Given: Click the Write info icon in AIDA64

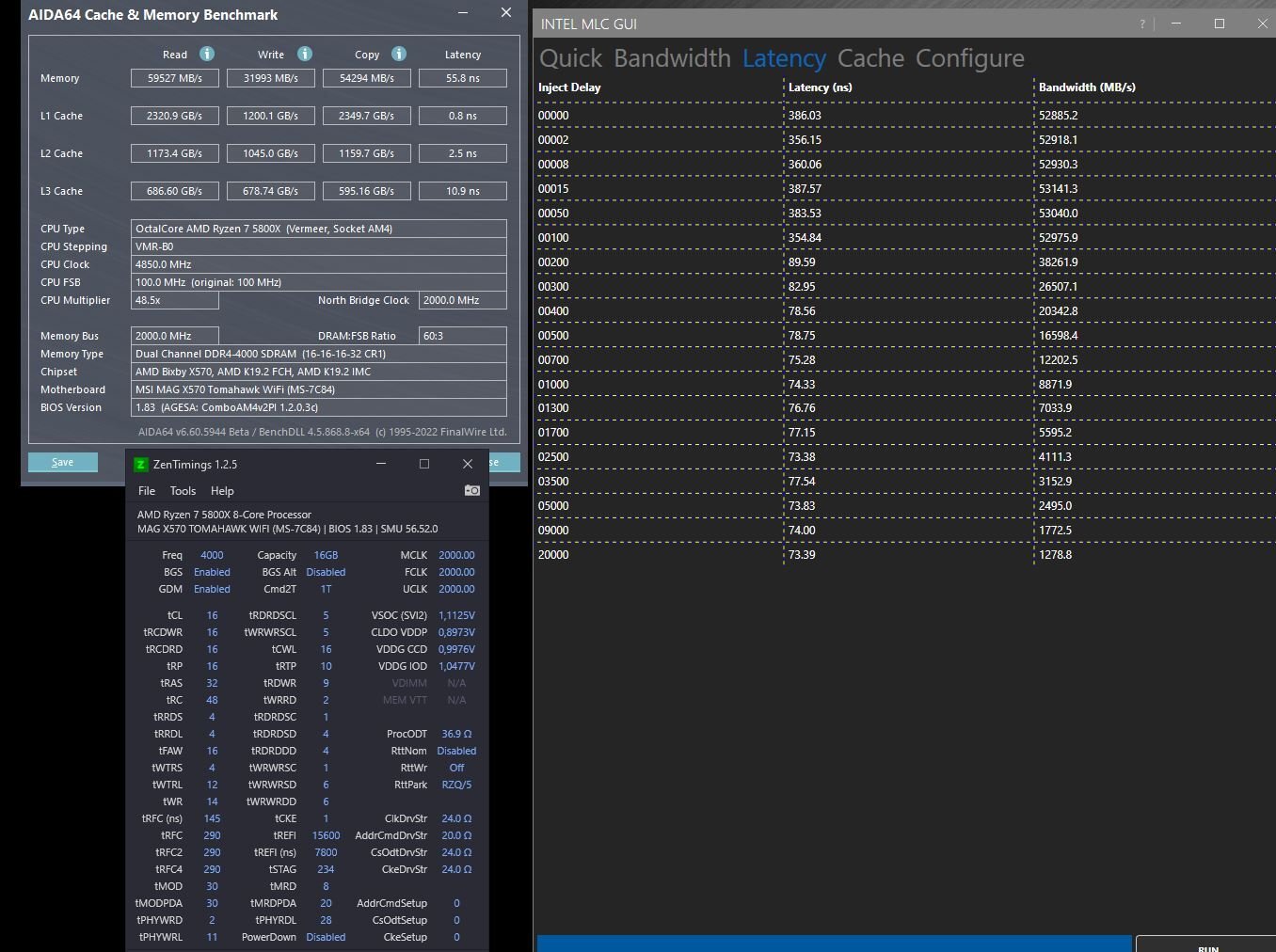Looking at the screenshot, I should (x=305, y=54).
